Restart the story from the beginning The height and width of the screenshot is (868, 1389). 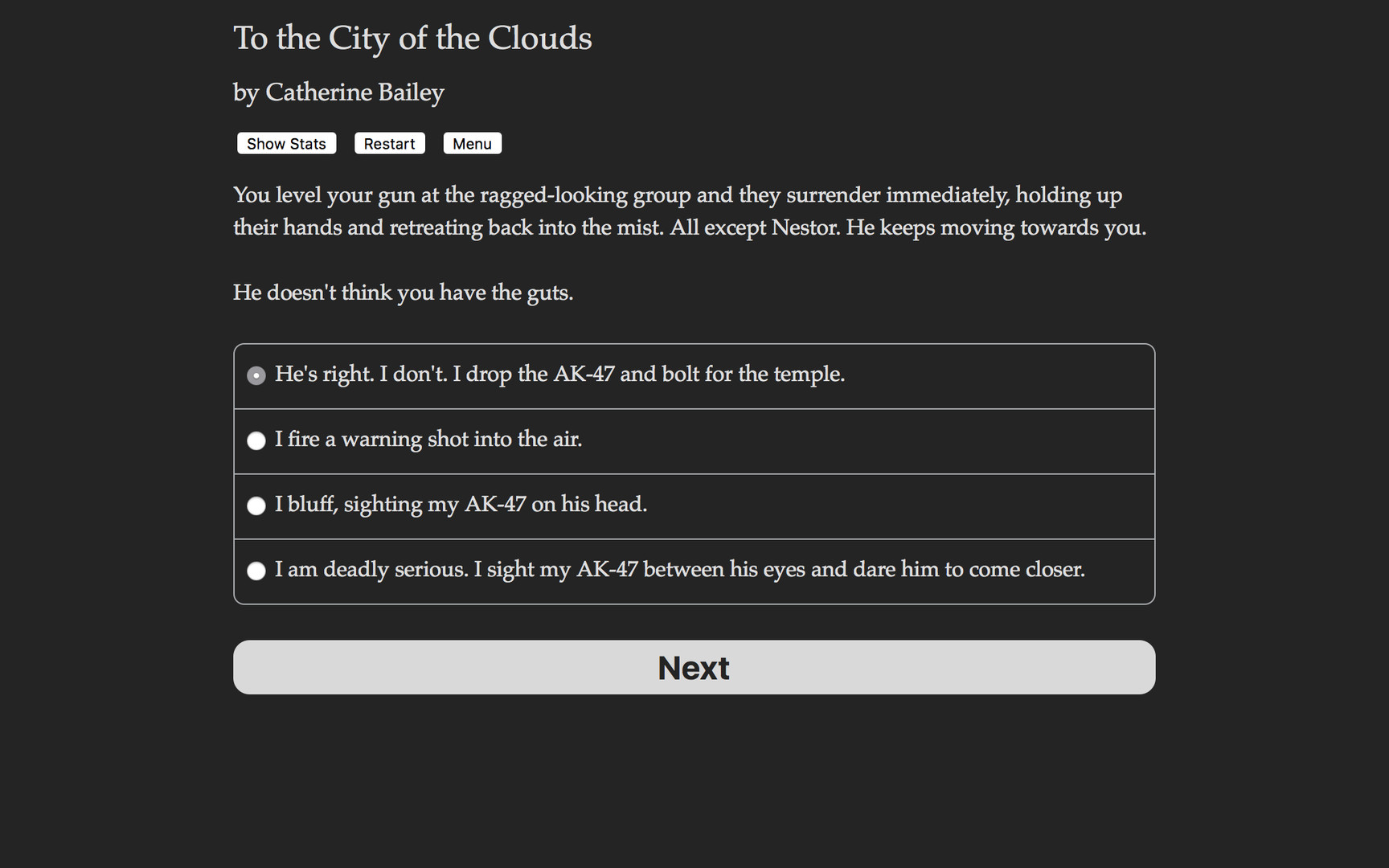coord(389,143)
